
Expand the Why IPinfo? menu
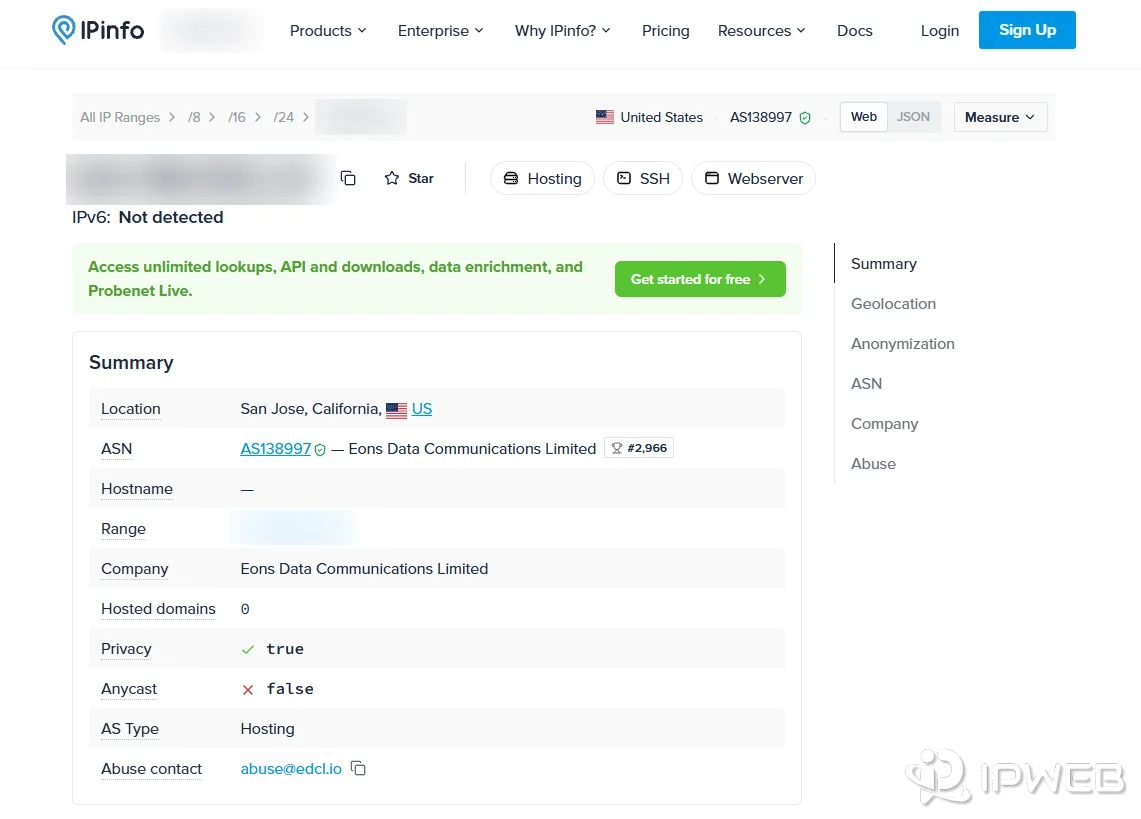point(562,31)
